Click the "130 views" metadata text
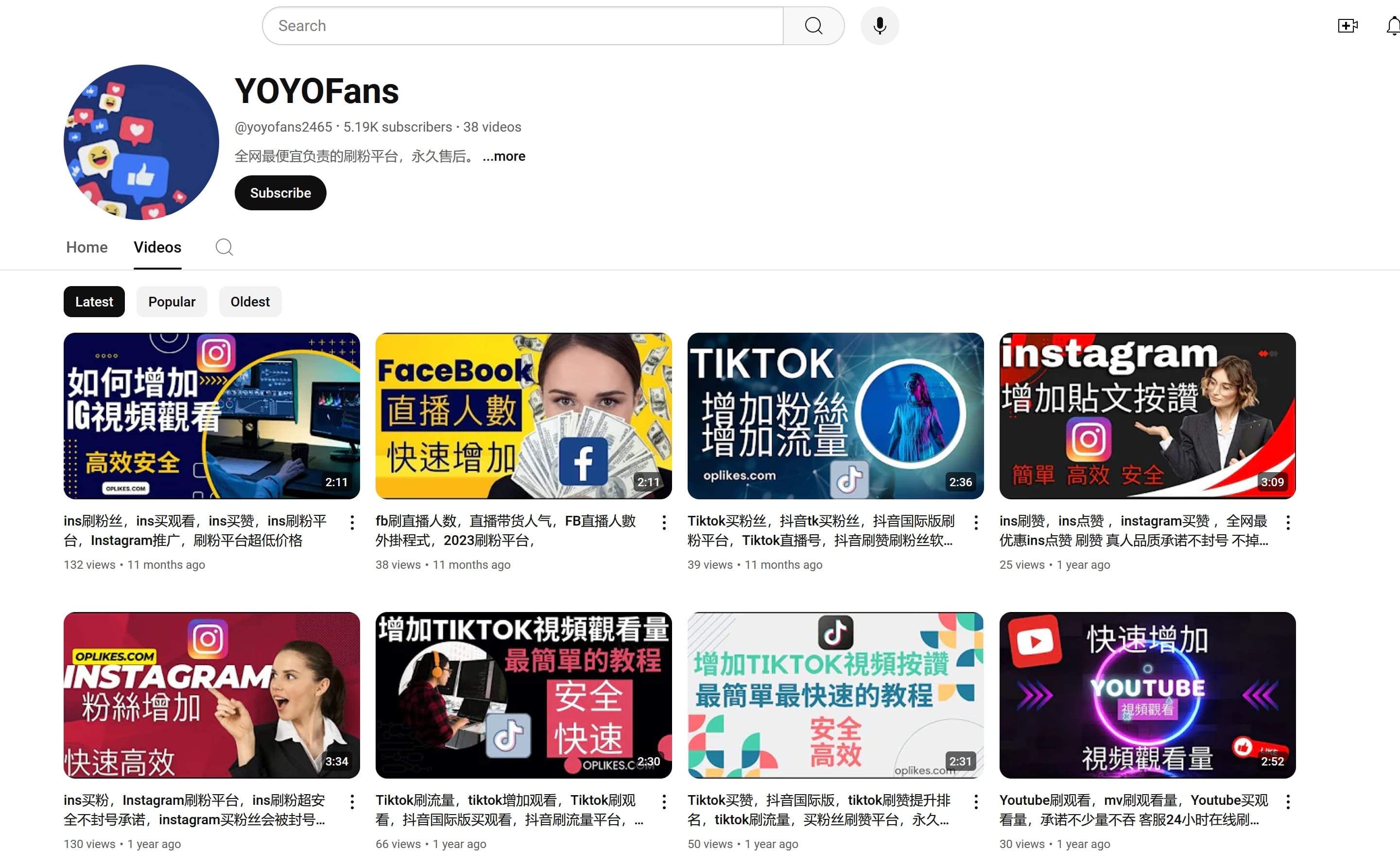This screenshot has width=1400, height=867. point(89,844)
